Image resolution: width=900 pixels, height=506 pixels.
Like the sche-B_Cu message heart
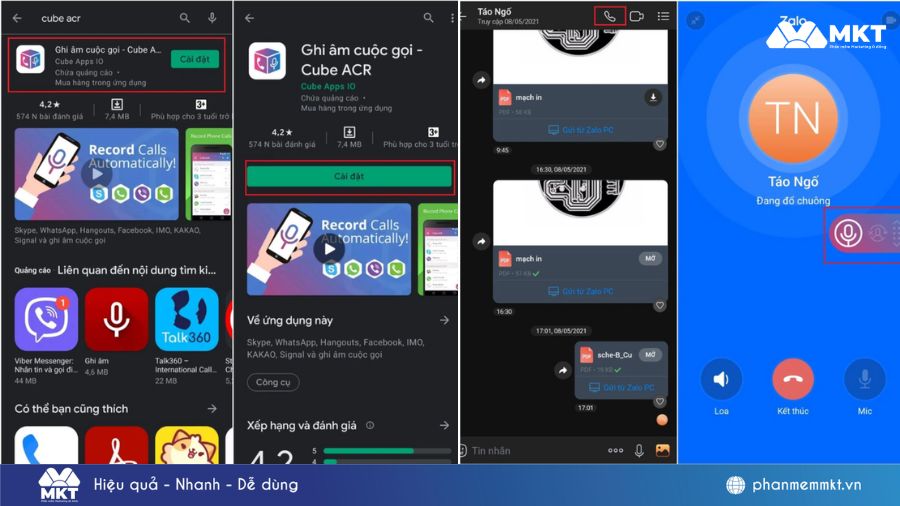[x=660, y=402]
